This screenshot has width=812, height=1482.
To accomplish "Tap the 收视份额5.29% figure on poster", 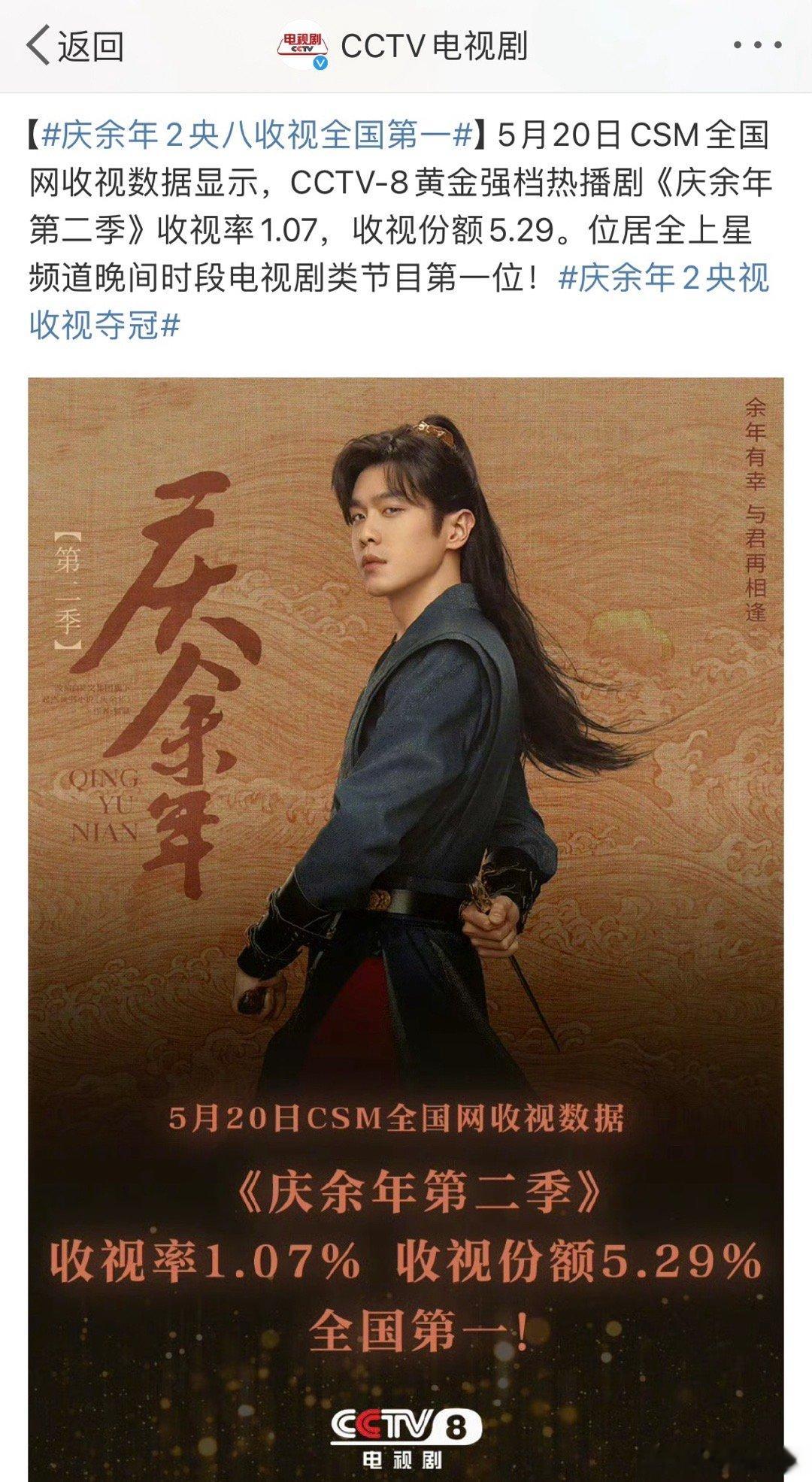I will click(579, 1261).
